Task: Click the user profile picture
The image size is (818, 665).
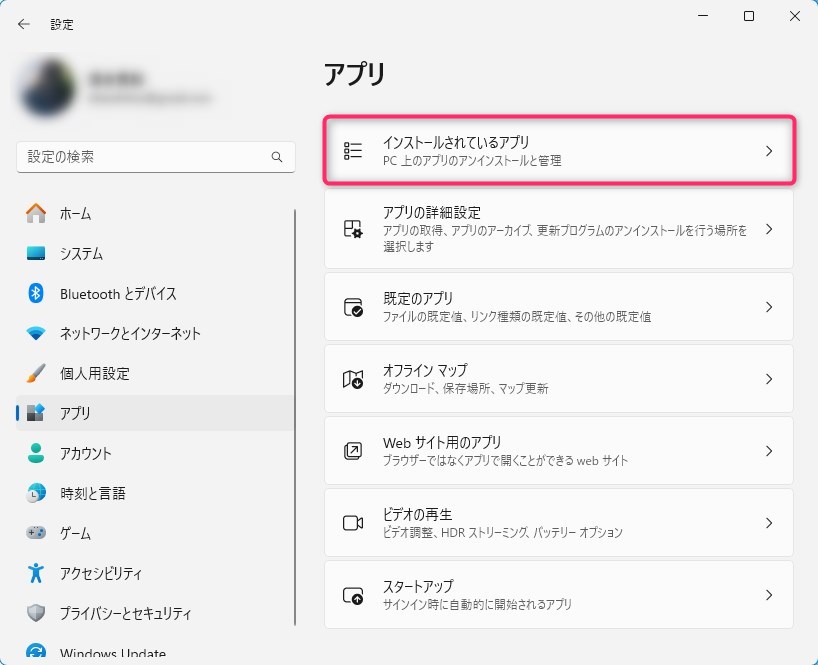Action: (x=46, y=87)
